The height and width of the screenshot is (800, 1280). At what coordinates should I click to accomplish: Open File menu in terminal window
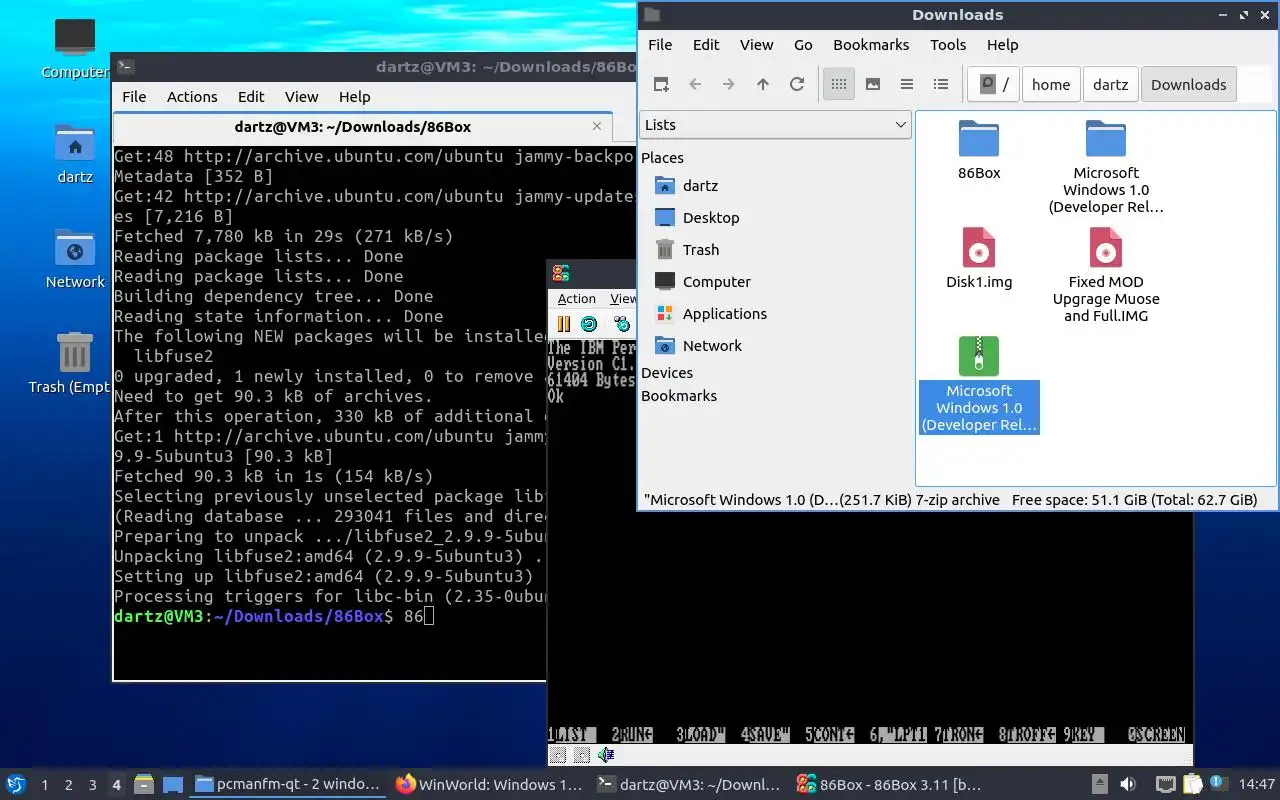134,96
